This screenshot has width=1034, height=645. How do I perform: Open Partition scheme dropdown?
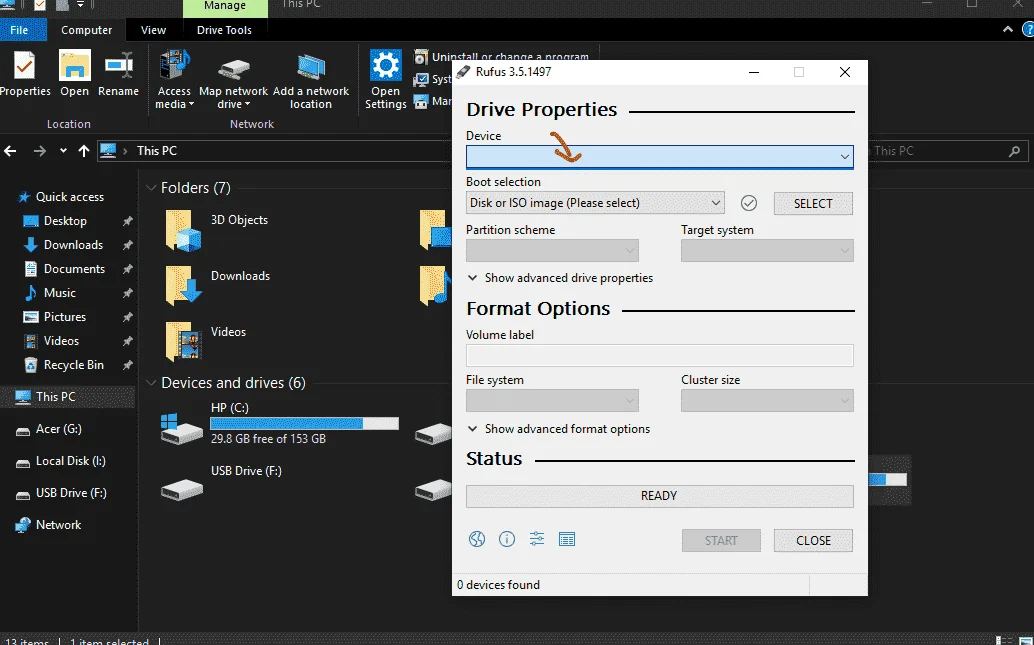pyautogui.click(x=552, y=251)
